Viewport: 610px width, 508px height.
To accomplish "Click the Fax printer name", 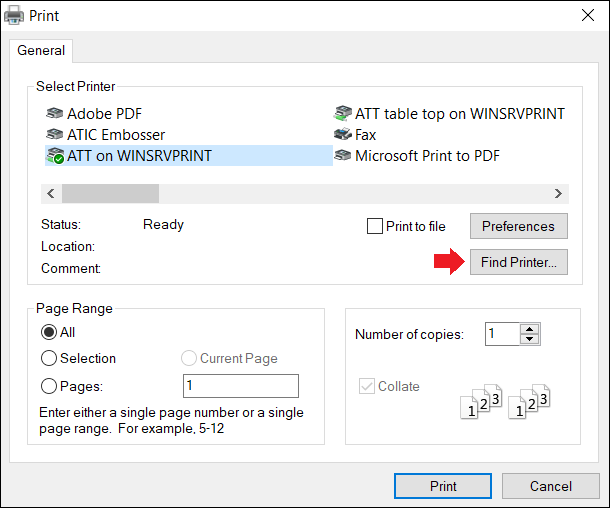I will tap(365, 135).
